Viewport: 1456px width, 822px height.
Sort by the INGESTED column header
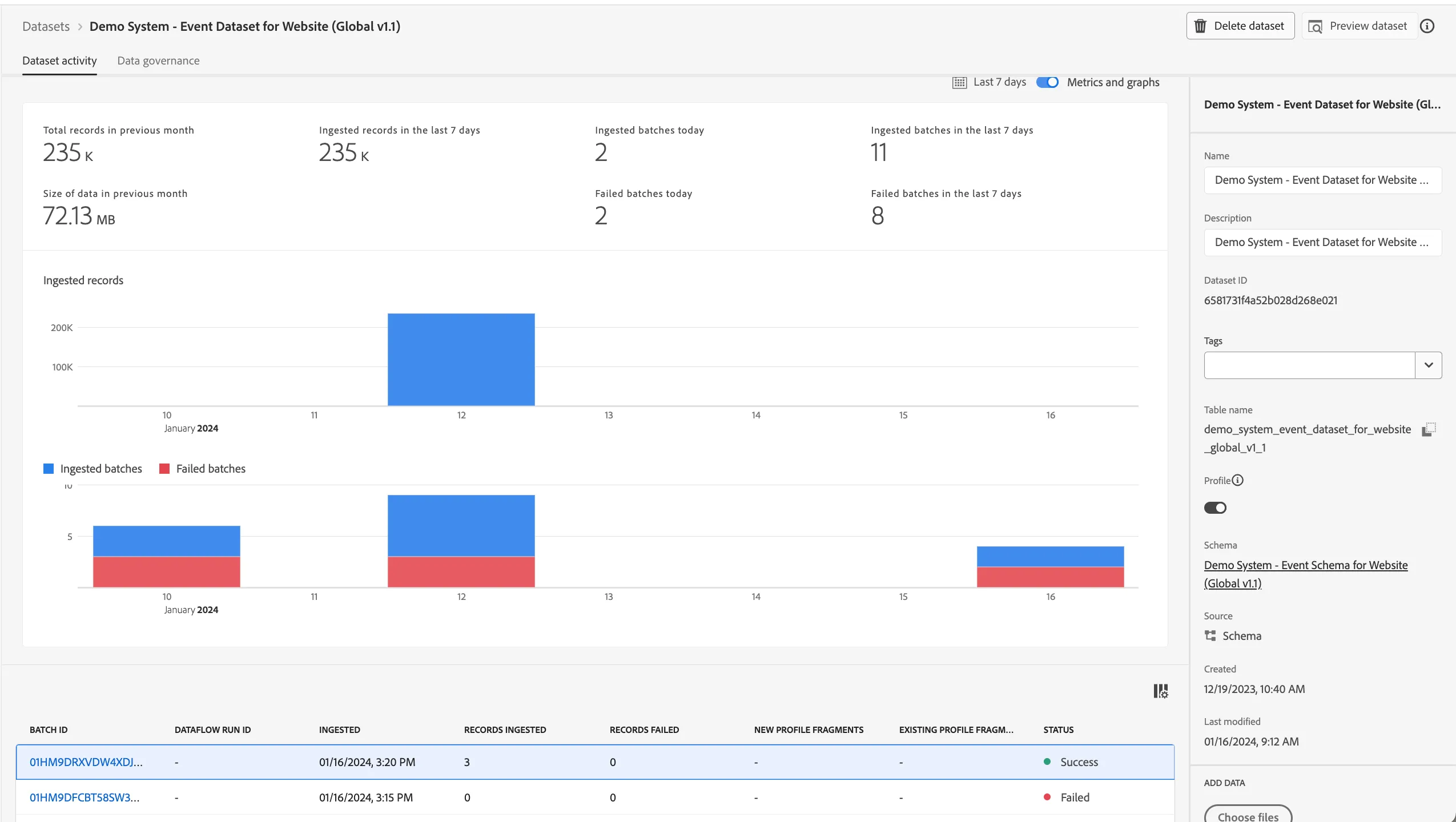(x=339, y=730)
